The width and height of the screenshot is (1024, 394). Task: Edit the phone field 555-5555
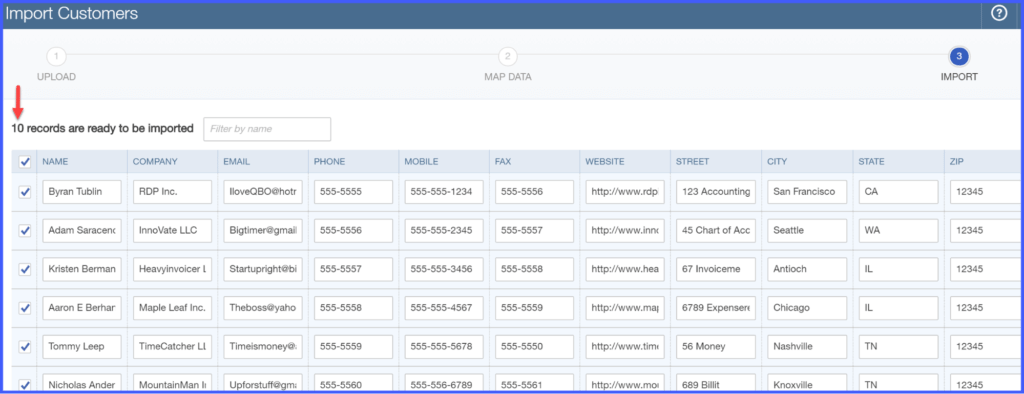[x=353, y=192]
